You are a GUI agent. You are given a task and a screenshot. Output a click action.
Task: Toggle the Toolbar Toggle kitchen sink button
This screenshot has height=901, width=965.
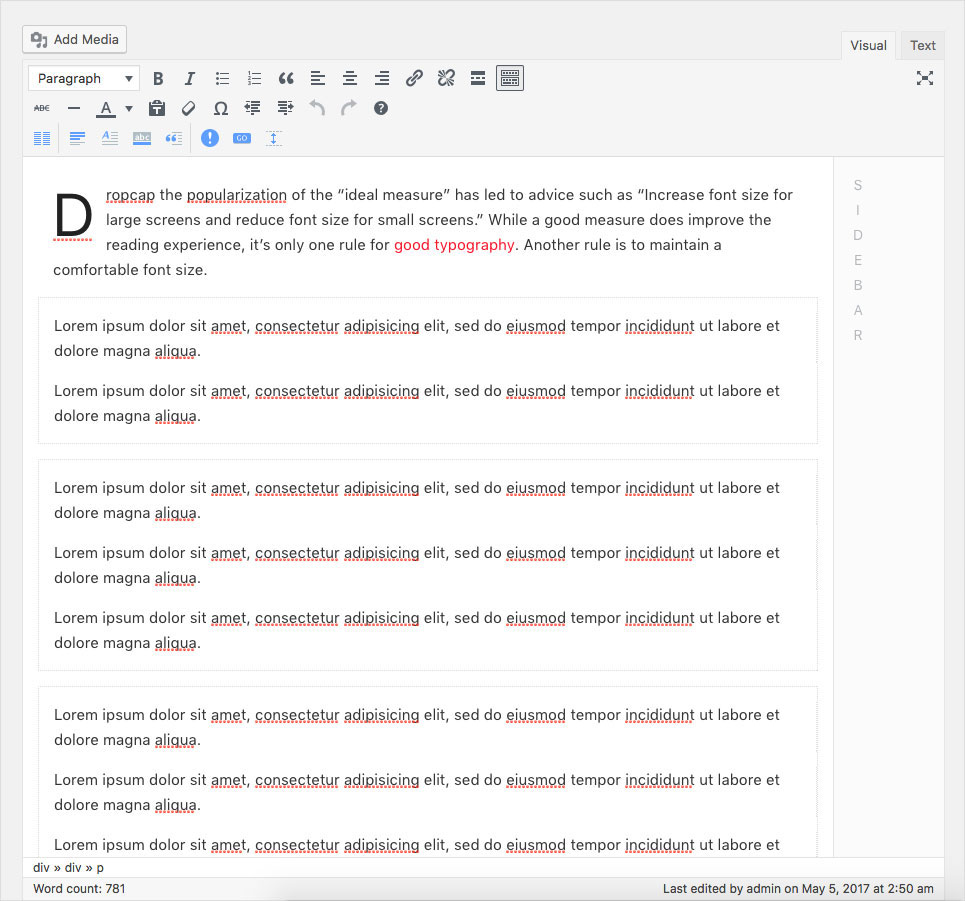[509, 78]
